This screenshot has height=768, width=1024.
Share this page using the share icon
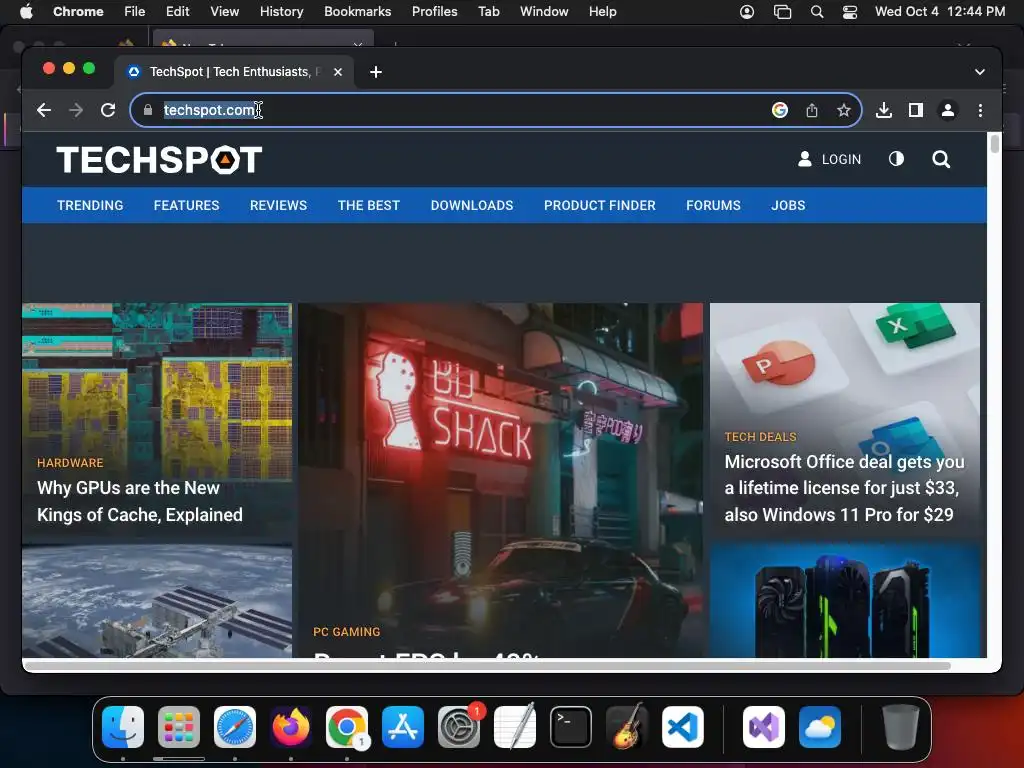tap(812, 110)
